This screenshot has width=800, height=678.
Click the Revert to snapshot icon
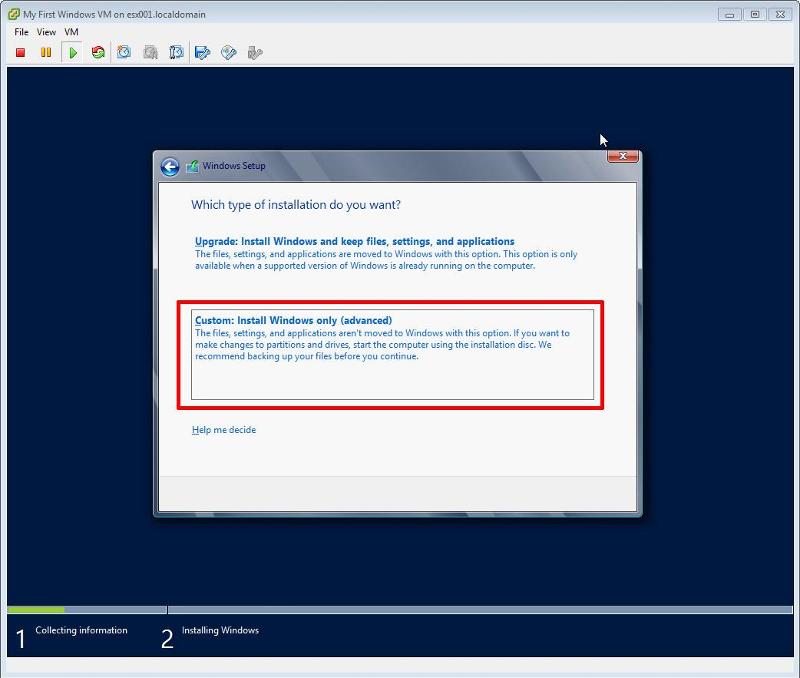(151, 52)
